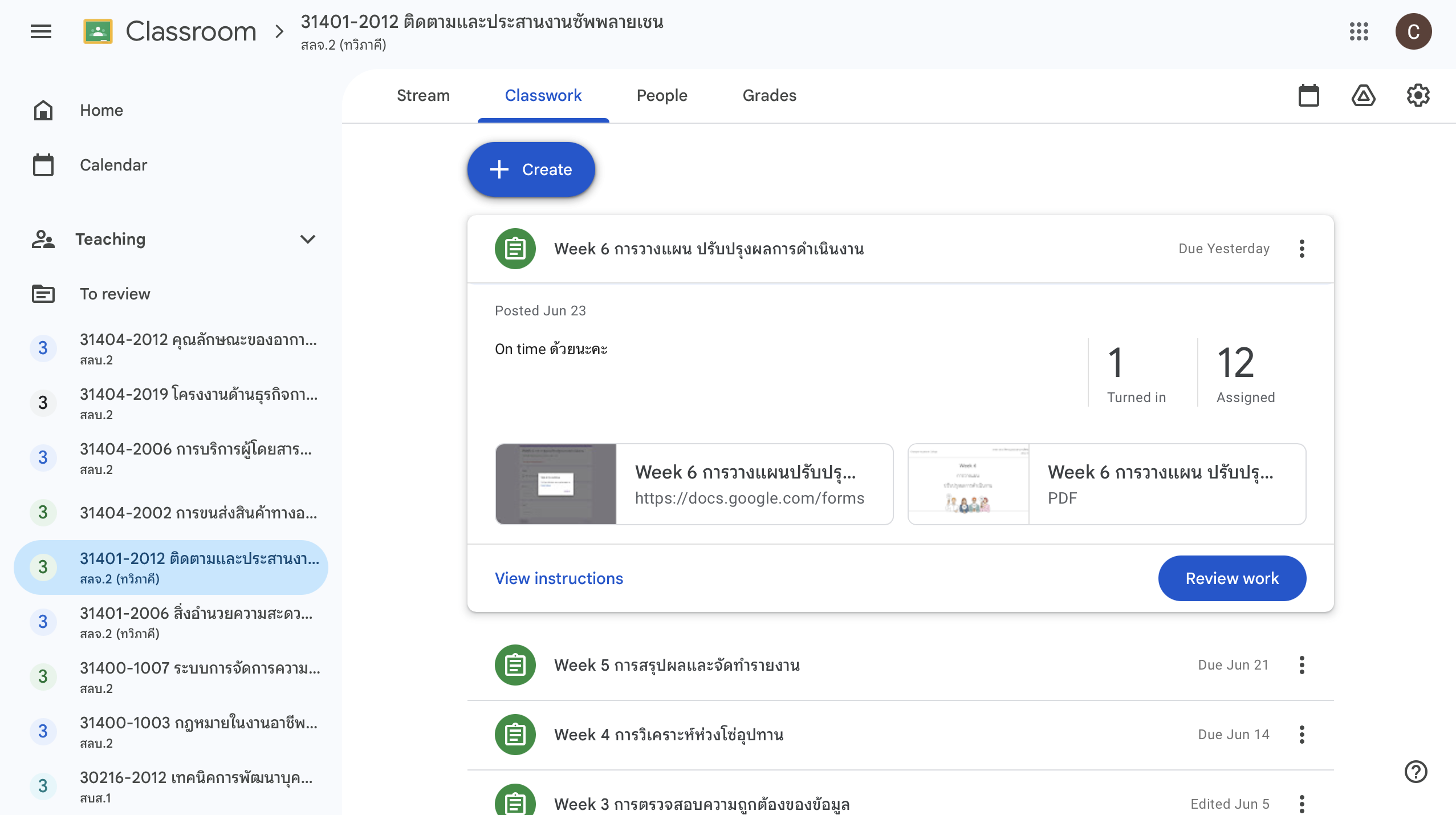Collapse the Week 6 assignment header
Screen dimensions: 1456x815
pos(901,249)
